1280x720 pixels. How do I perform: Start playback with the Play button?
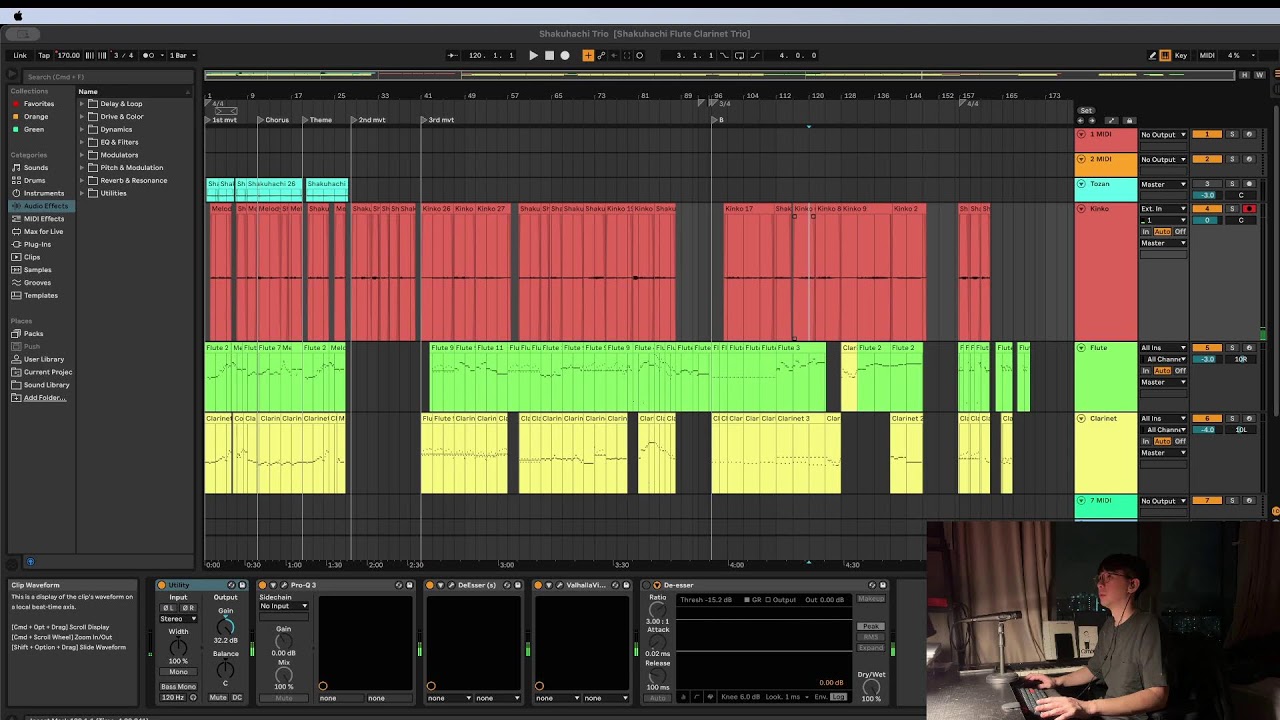tap(533, 56)
